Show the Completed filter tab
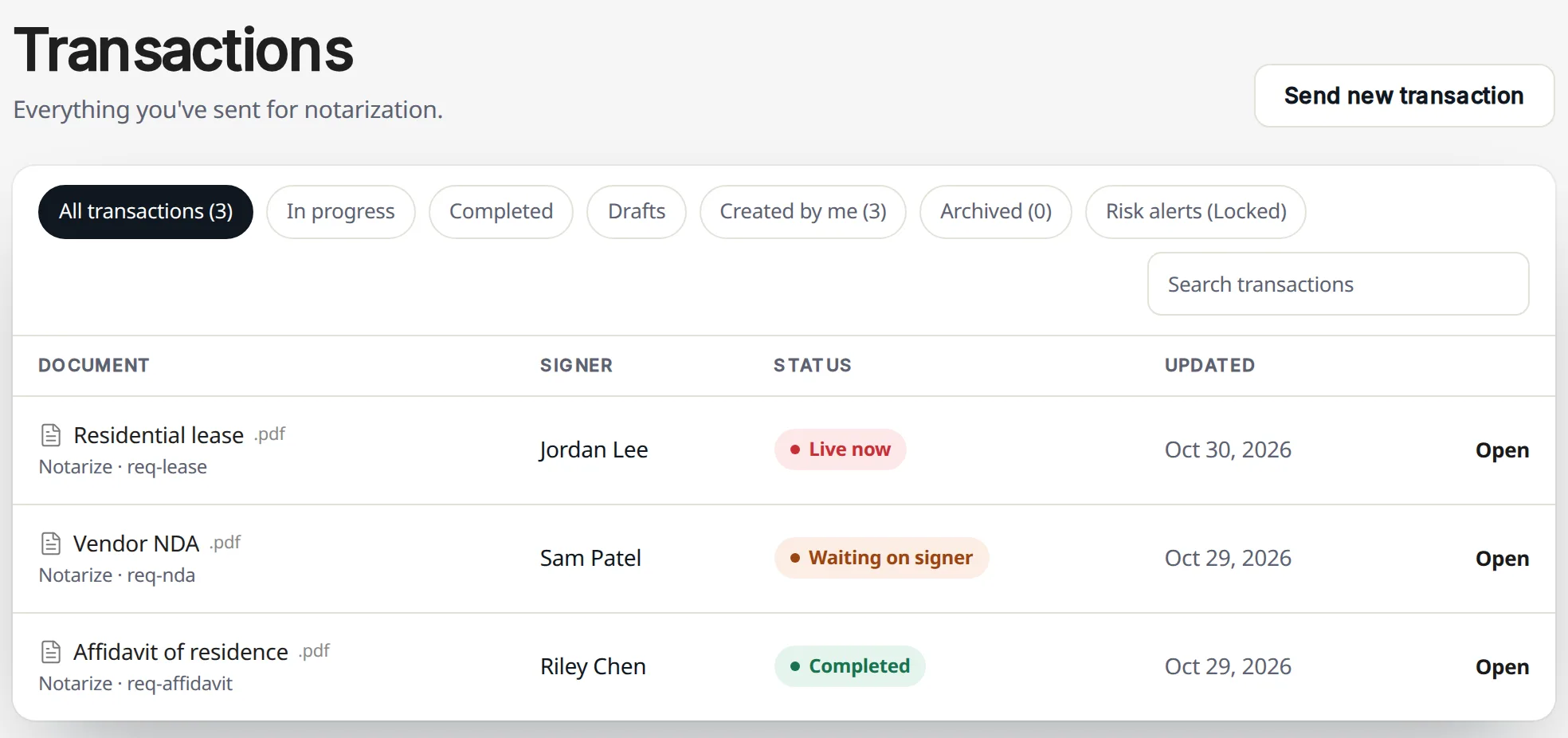 501,212
